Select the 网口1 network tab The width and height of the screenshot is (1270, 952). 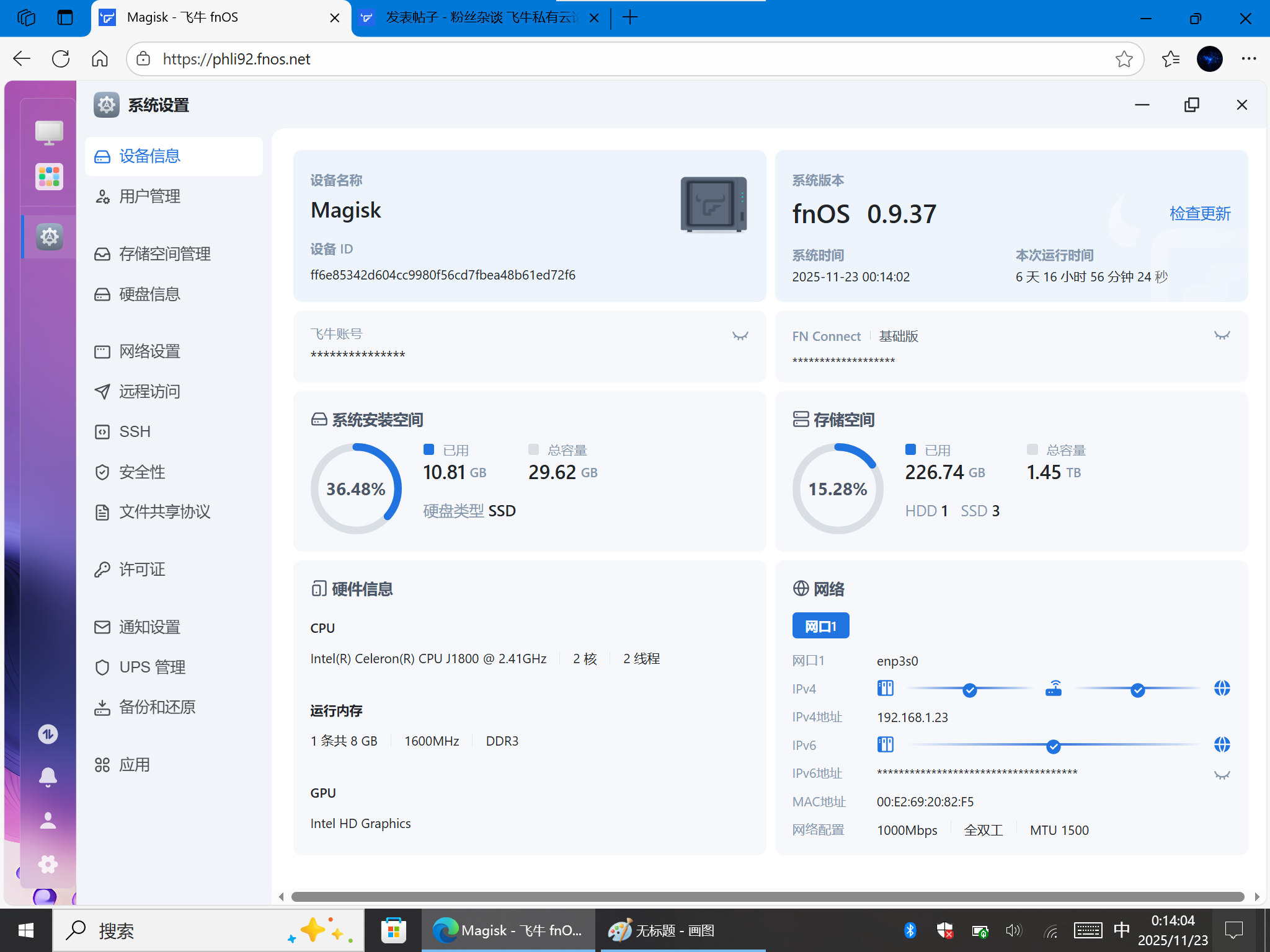pyautogui.click(x=820, y=626)
